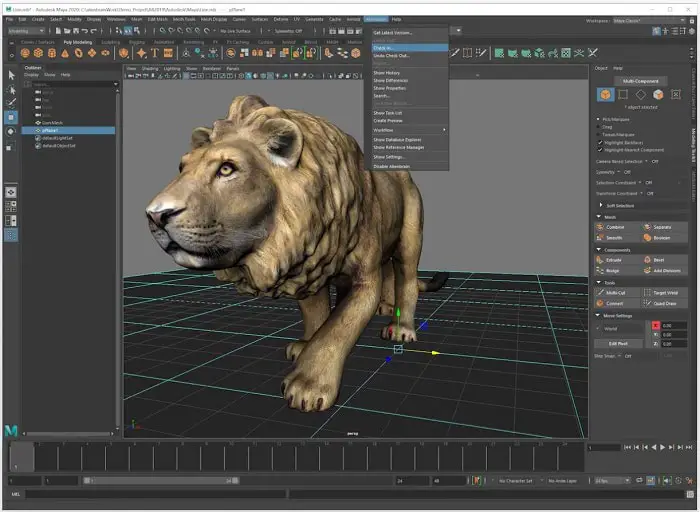Click the Outliner horizontal scrollbar
The height and width of the screenshot is (512, 700).
click(x=68, y=433)
